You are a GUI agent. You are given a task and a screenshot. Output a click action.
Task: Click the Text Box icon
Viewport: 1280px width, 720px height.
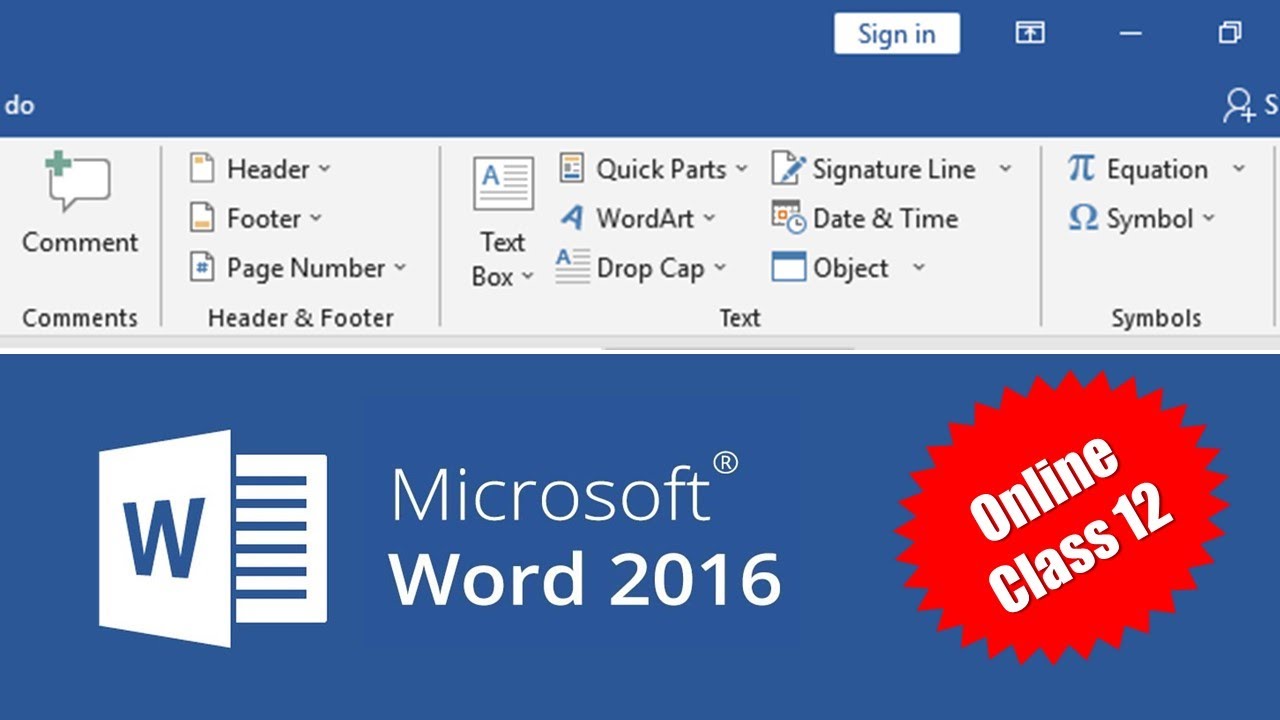coord(503,183)
